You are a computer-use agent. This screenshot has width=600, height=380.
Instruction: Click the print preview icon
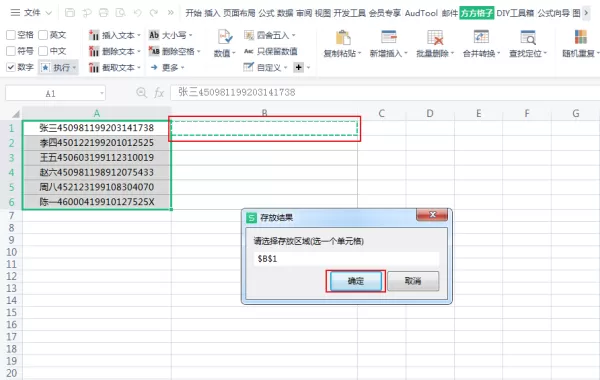pos(121,13)
